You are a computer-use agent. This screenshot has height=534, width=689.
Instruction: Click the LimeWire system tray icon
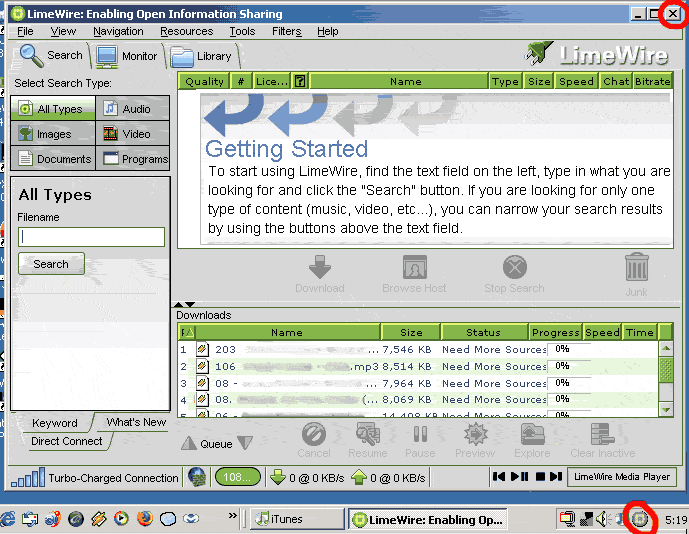click(640, 519)
